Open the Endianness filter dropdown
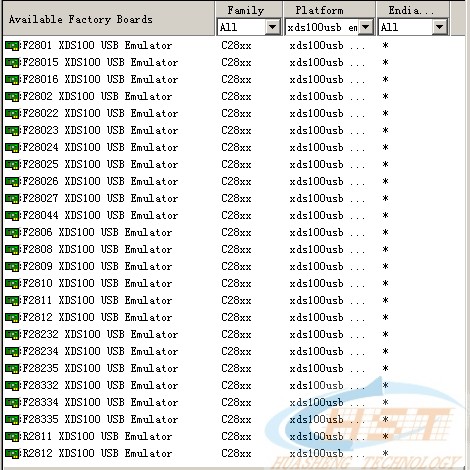 coord(440,27)
